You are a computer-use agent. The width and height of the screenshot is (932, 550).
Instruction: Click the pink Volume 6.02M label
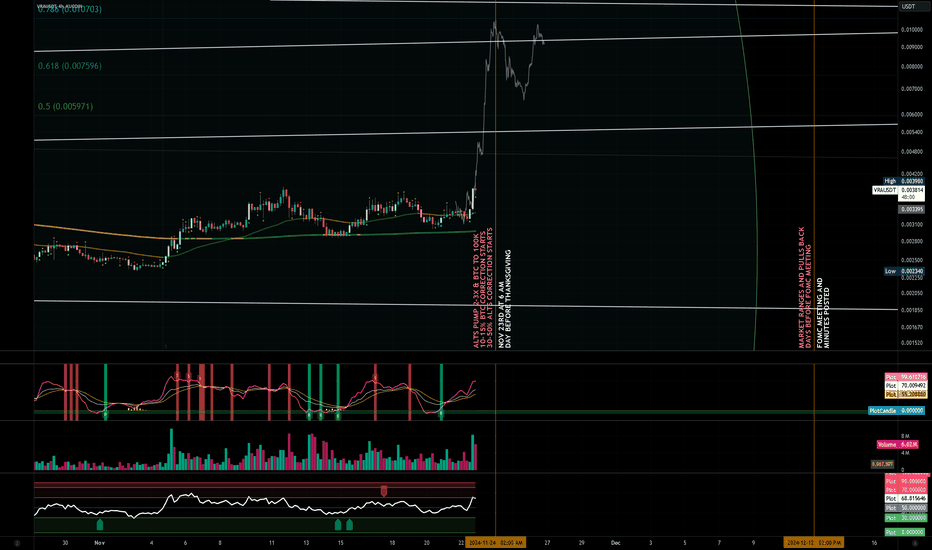tap(898, 444)
